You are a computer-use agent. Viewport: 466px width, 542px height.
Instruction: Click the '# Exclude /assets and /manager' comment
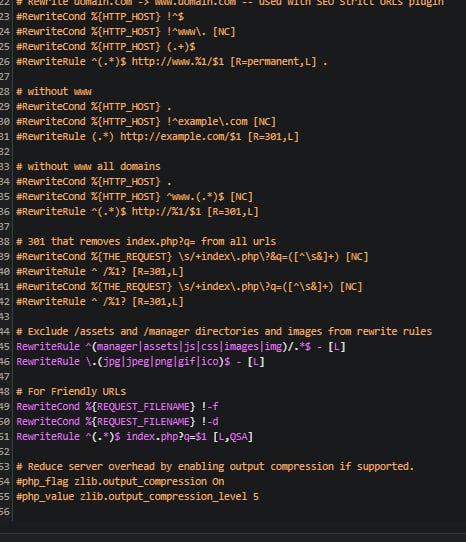pos(224,331)
